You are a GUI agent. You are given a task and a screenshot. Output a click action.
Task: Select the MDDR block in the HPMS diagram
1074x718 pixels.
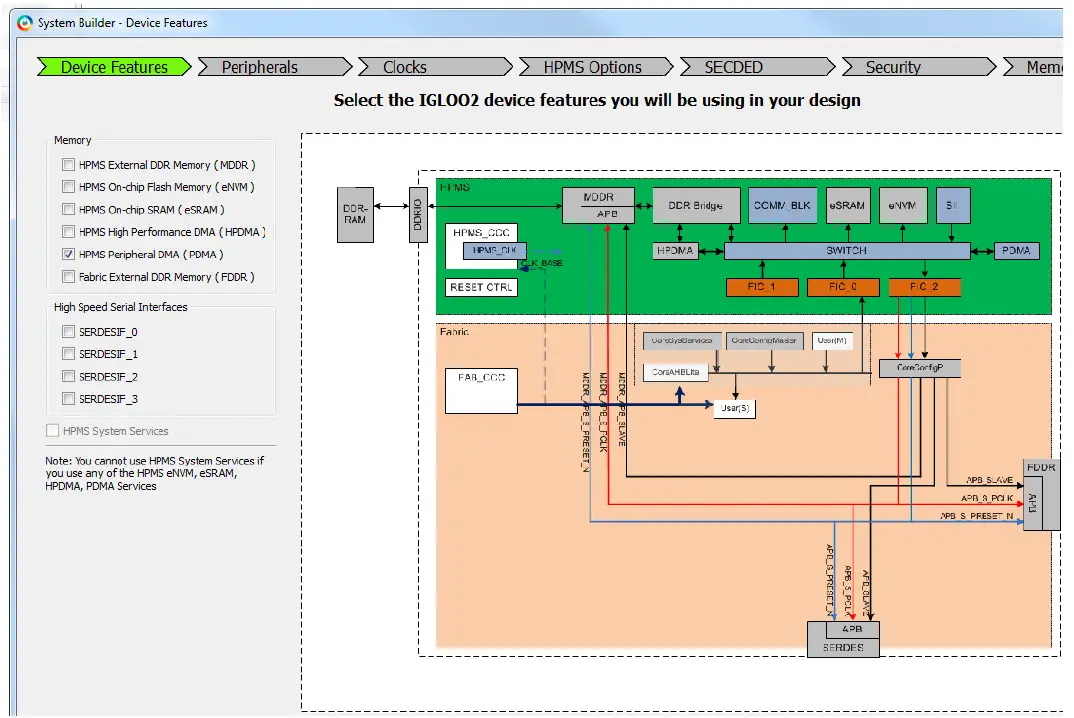click(598, 197)
